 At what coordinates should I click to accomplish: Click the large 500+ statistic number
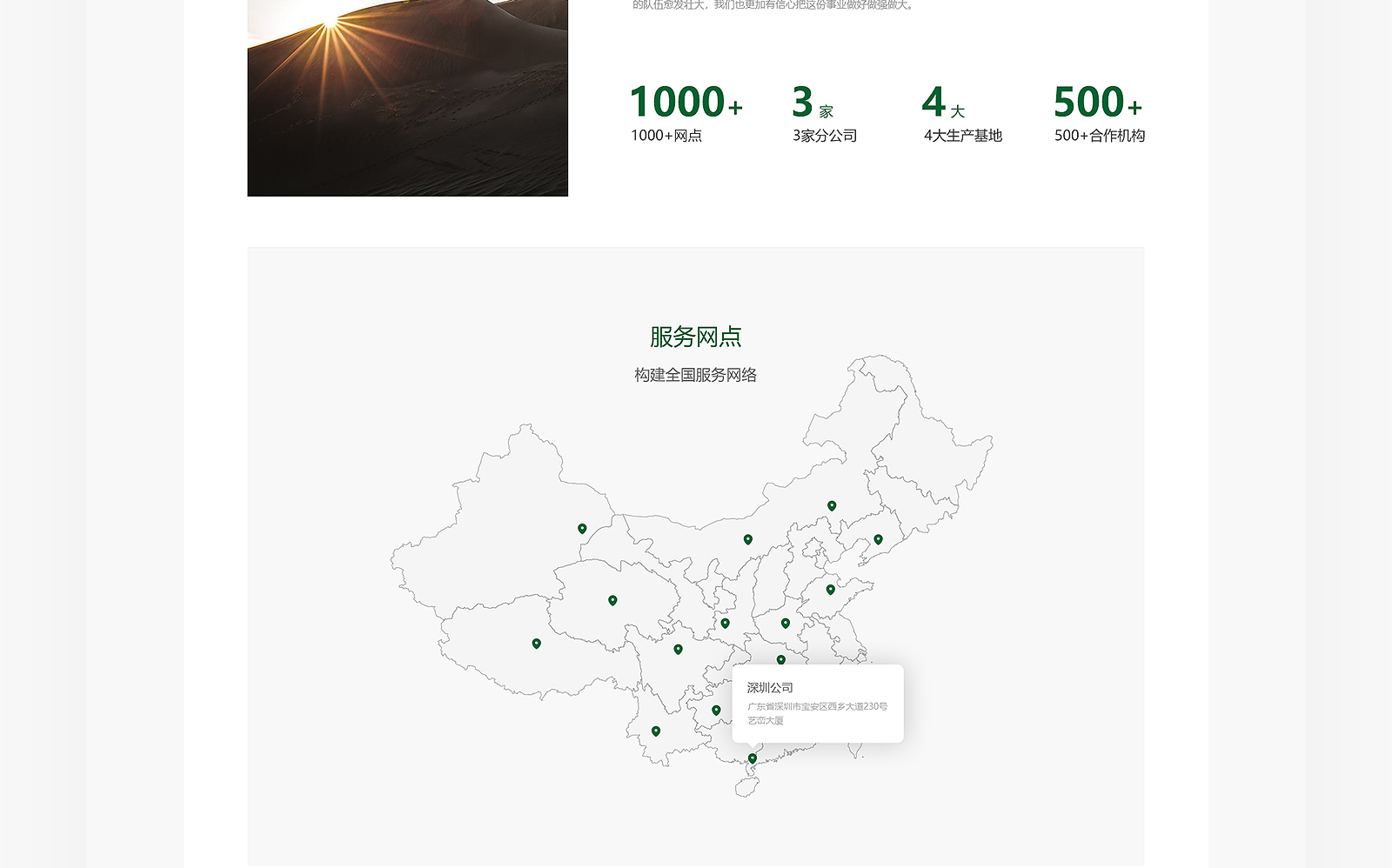tap(1098, 102)
